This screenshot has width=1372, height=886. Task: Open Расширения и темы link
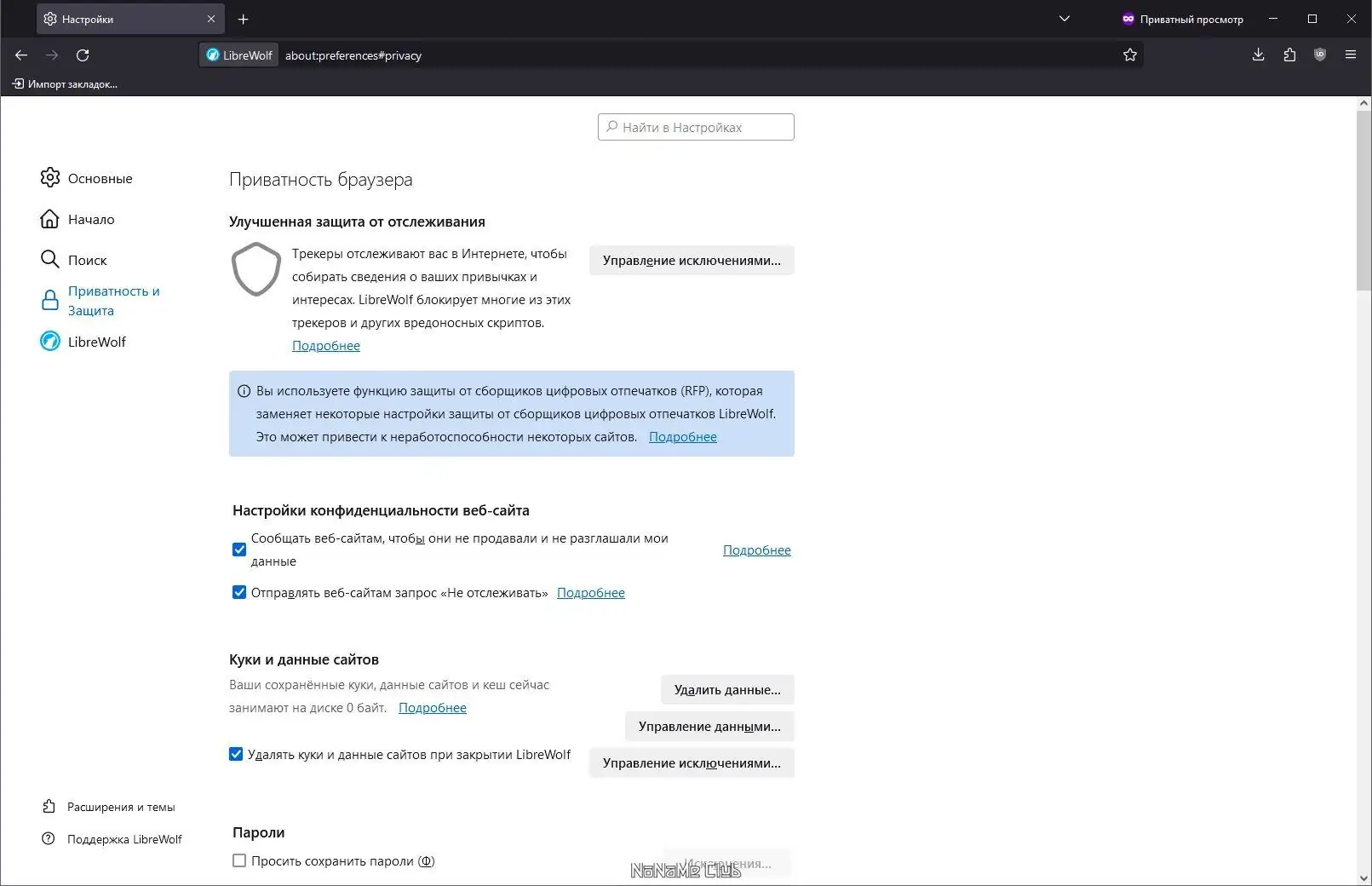point(108,807)
